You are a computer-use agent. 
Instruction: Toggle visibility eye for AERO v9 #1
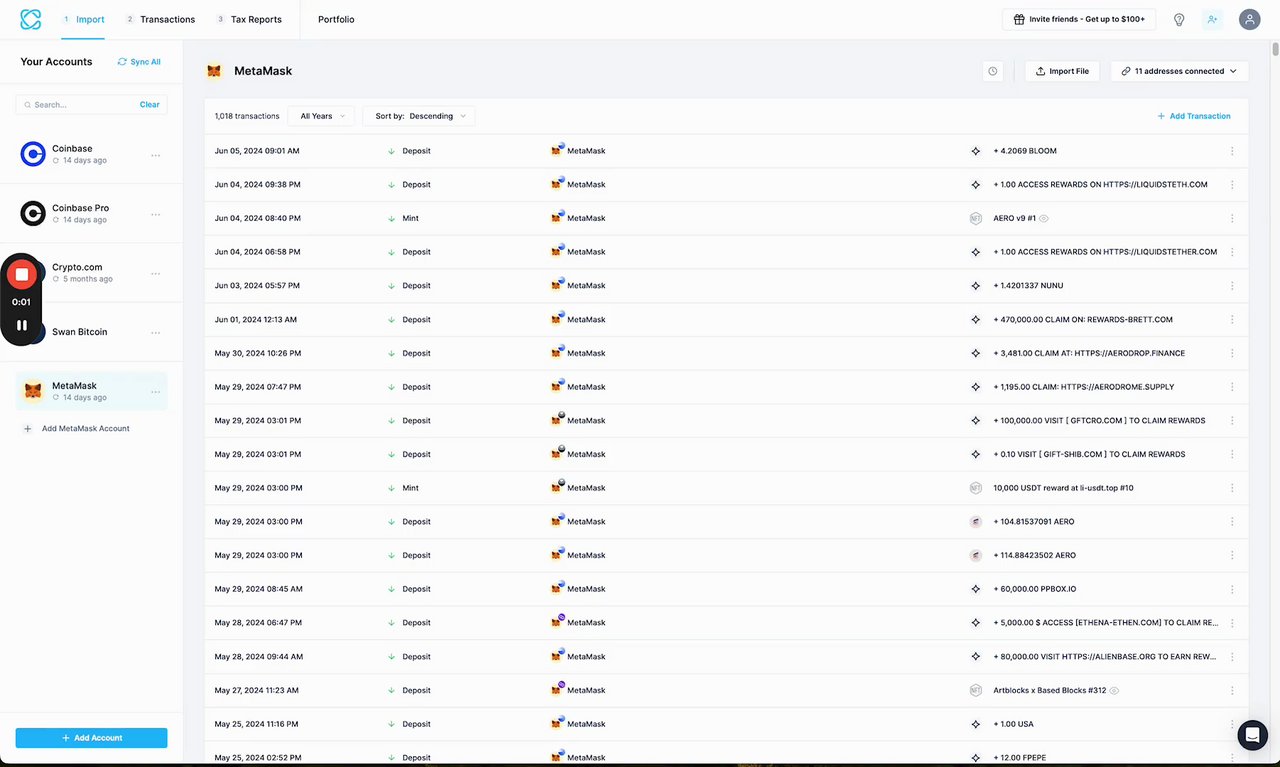coord(1044,218)
